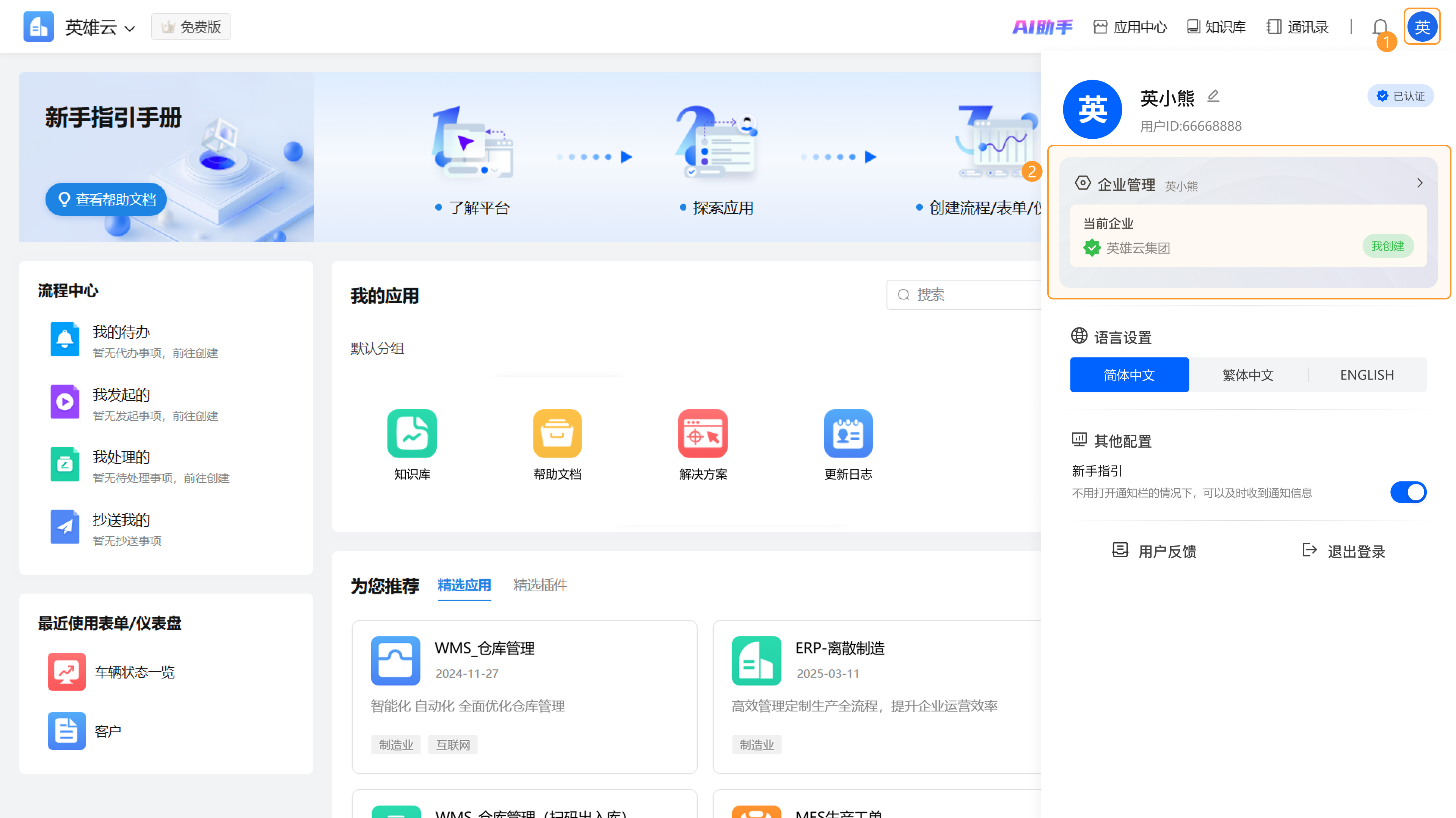Toggle the 新手指引 switch
The width and height of the screenshot is (1456, 818).
1408,492
